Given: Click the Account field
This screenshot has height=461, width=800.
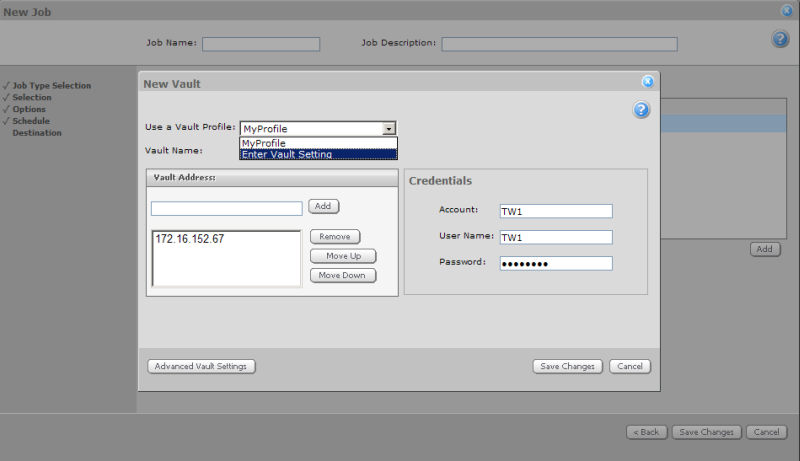Looking at the screenshot, I should pos(555,211).
